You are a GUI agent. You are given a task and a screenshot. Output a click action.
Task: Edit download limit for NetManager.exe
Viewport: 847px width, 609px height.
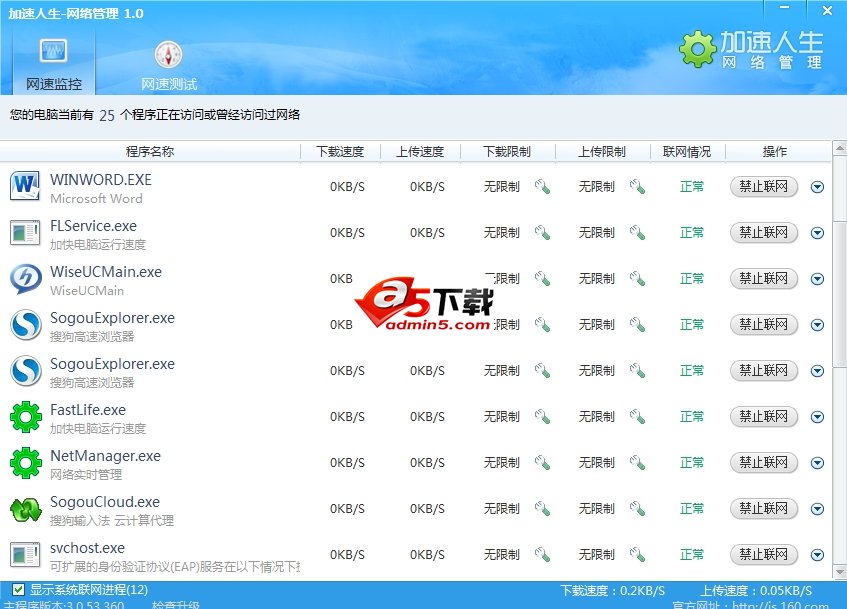[542, 463]
